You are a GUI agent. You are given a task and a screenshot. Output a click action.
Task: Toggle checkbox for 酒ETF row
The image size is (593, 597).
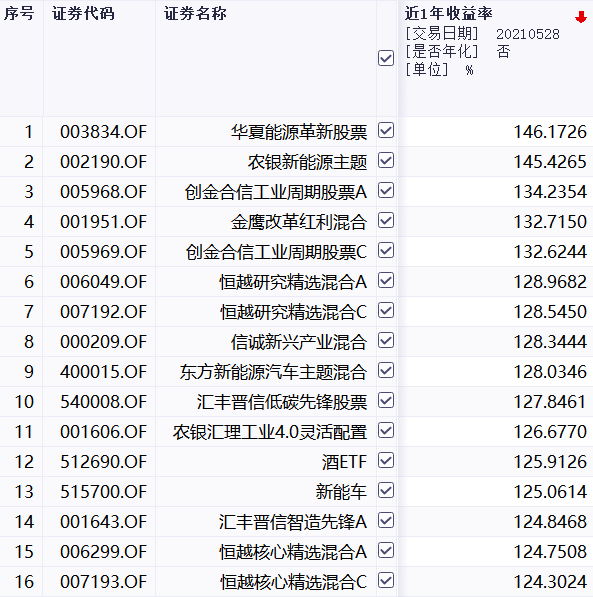pyautogui.click(x=386, y=461)
